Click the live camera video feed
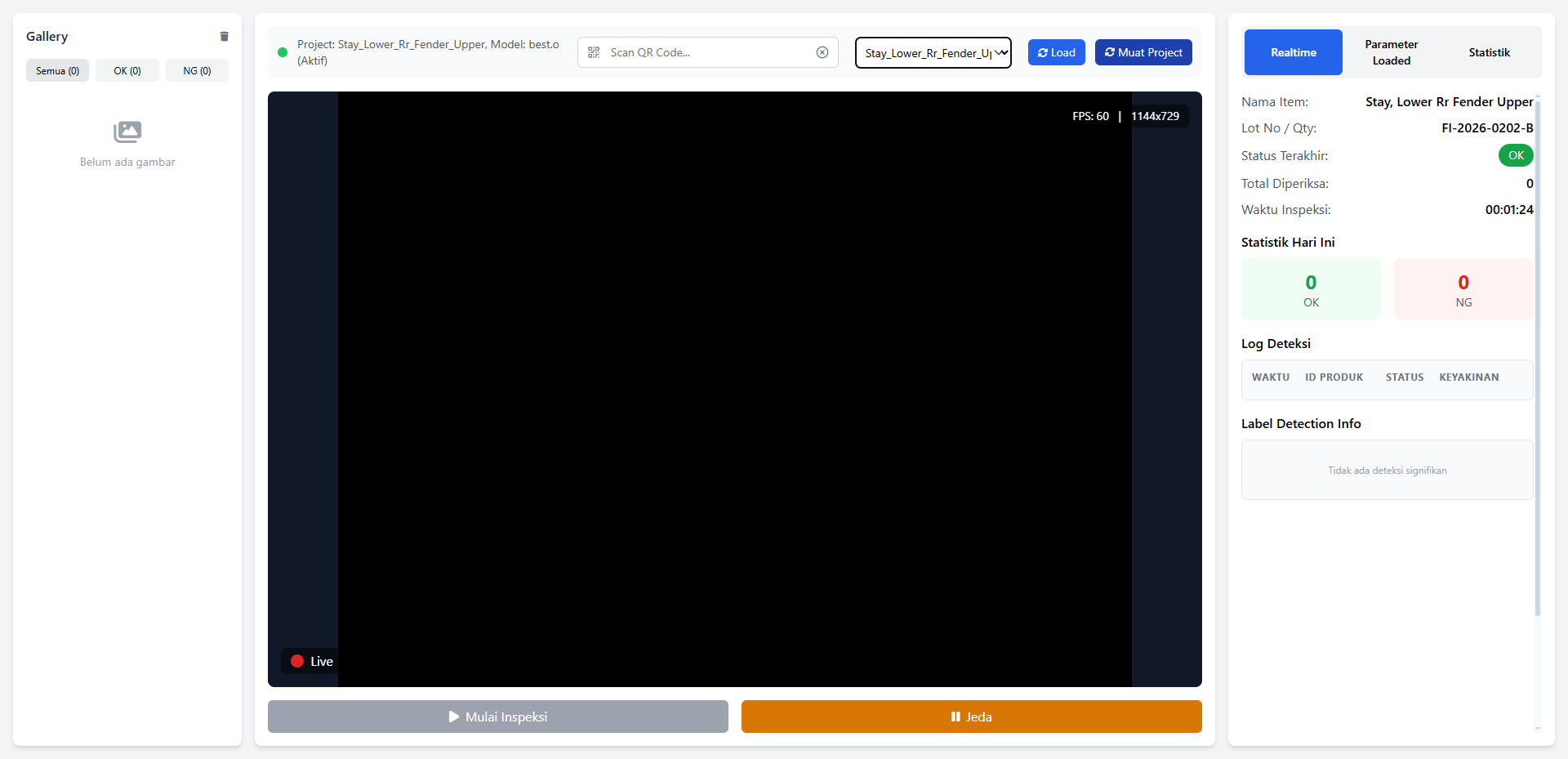 [735, 389]
